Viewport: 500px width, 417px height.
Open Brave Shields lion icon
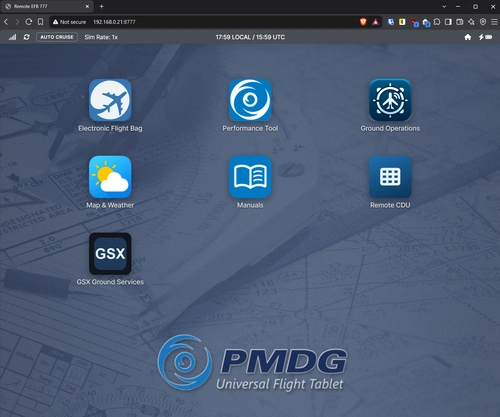pos(363,22)
